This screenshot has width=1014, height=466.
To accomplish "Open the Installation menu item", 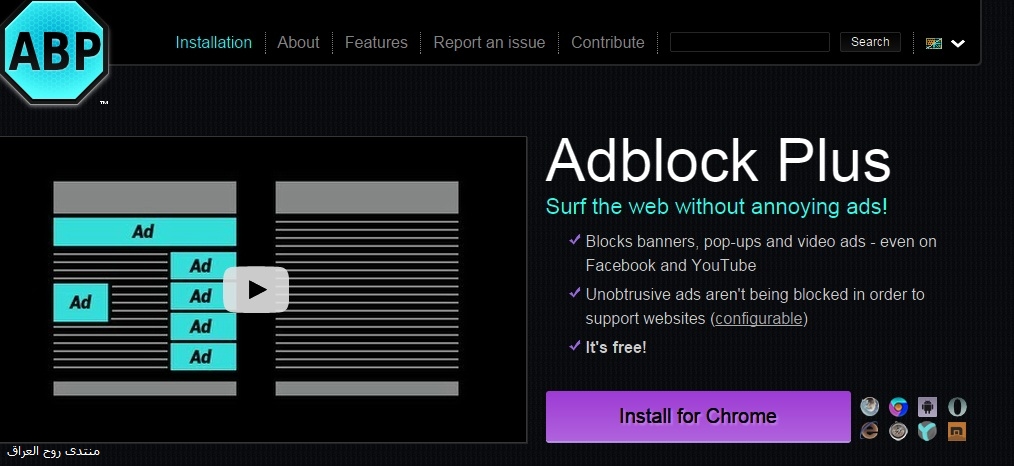I will 214,42.
